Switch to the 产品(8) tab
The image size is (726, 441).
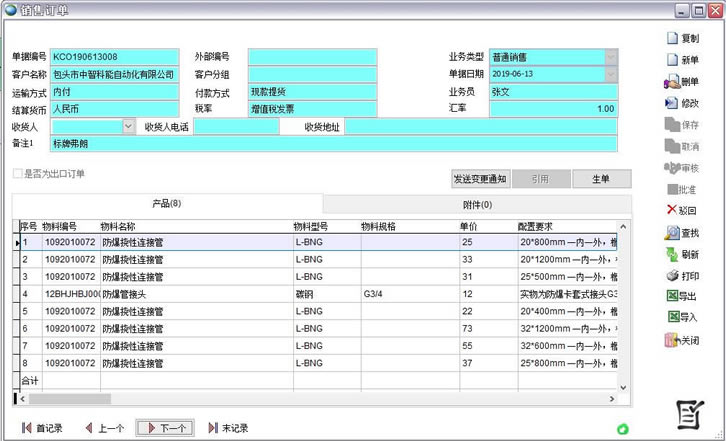coord(167,203)
